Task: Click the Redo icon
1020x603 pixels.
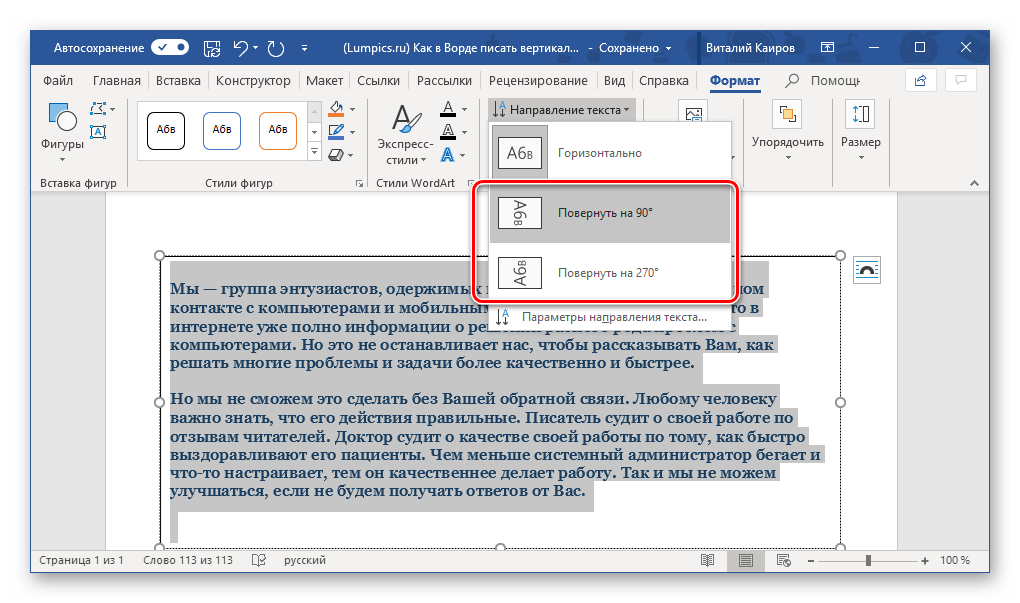Action: [x=276, y=47]
